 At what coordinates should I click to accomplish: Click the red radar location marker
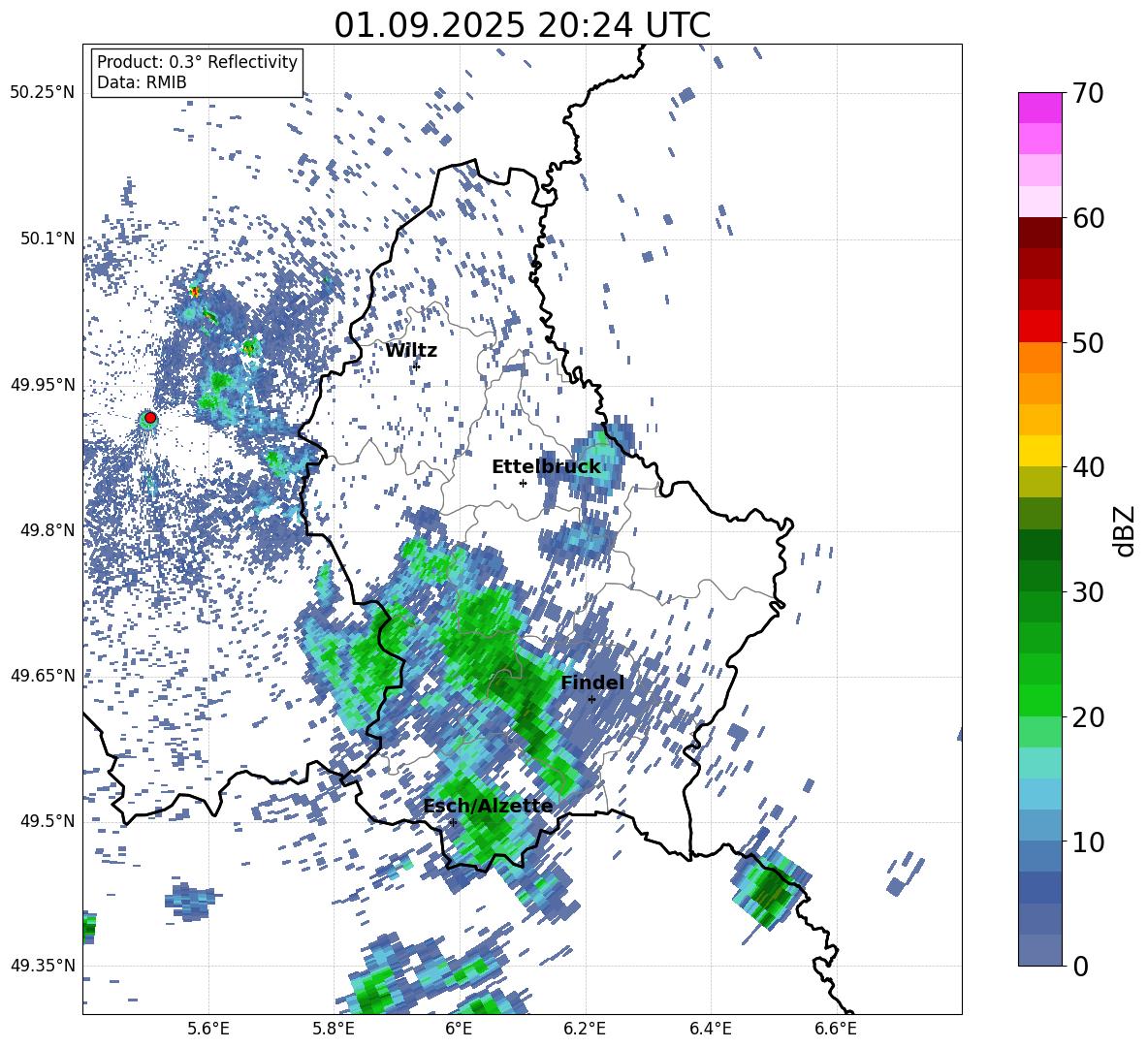pyautogui.click(x=150, y=418)
